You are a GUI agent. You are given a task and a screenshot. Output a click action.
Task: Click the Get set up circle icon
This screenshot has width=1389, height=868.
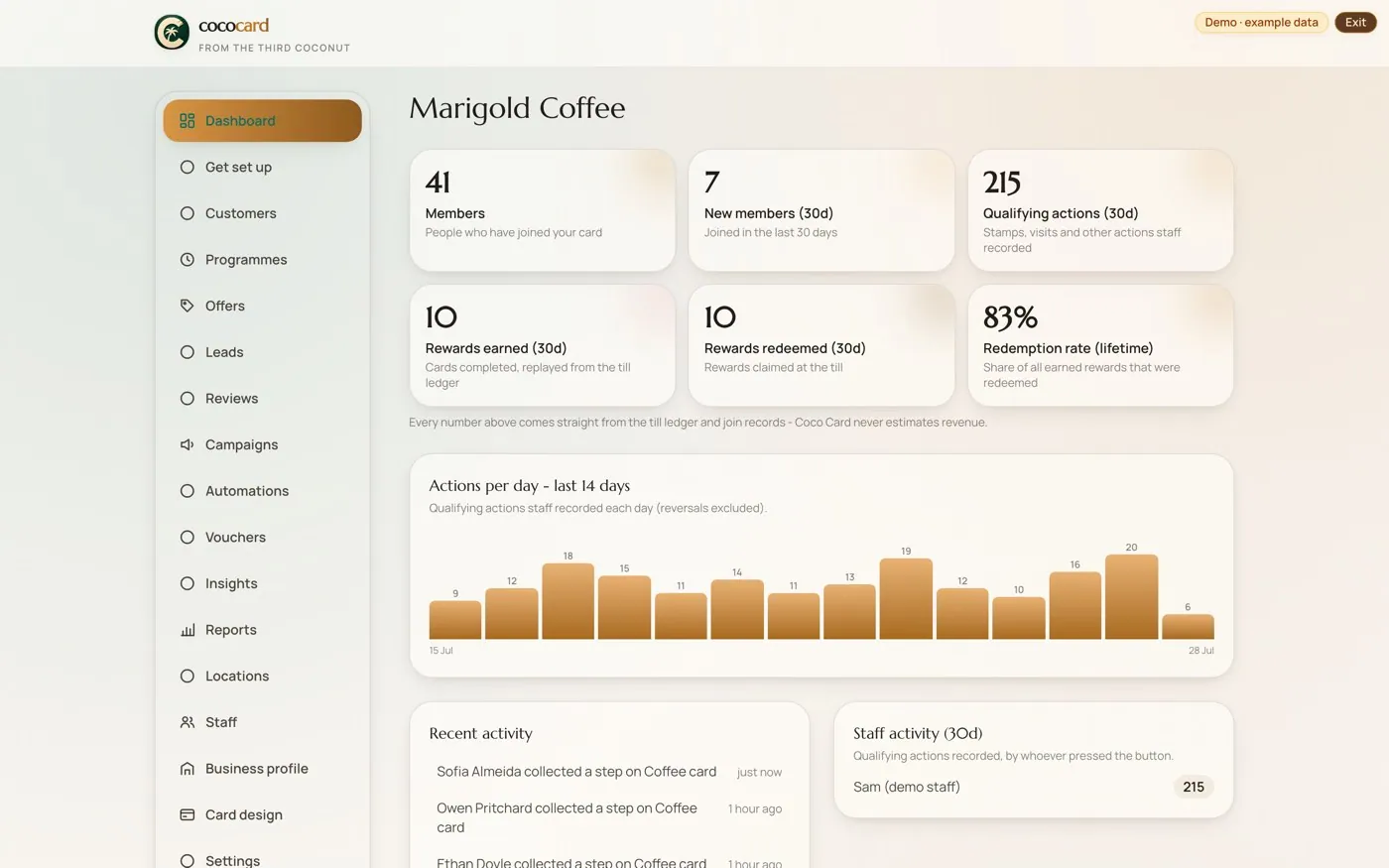point(187,167)
